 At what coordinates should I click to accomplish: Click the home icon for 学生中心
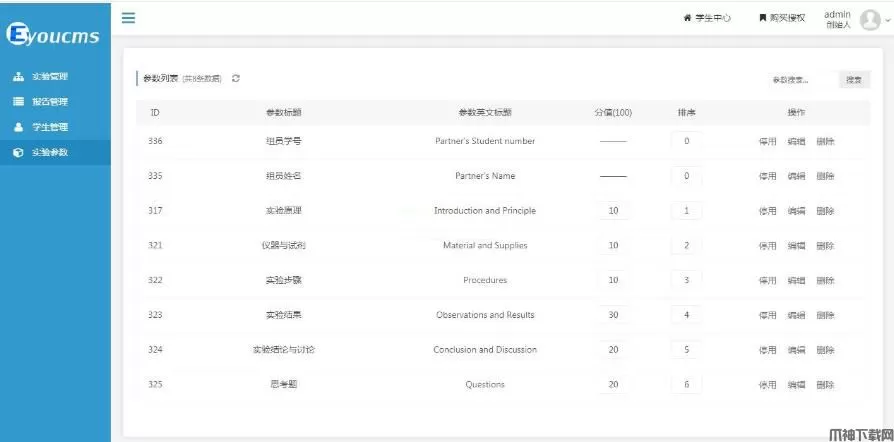[687, 18]
